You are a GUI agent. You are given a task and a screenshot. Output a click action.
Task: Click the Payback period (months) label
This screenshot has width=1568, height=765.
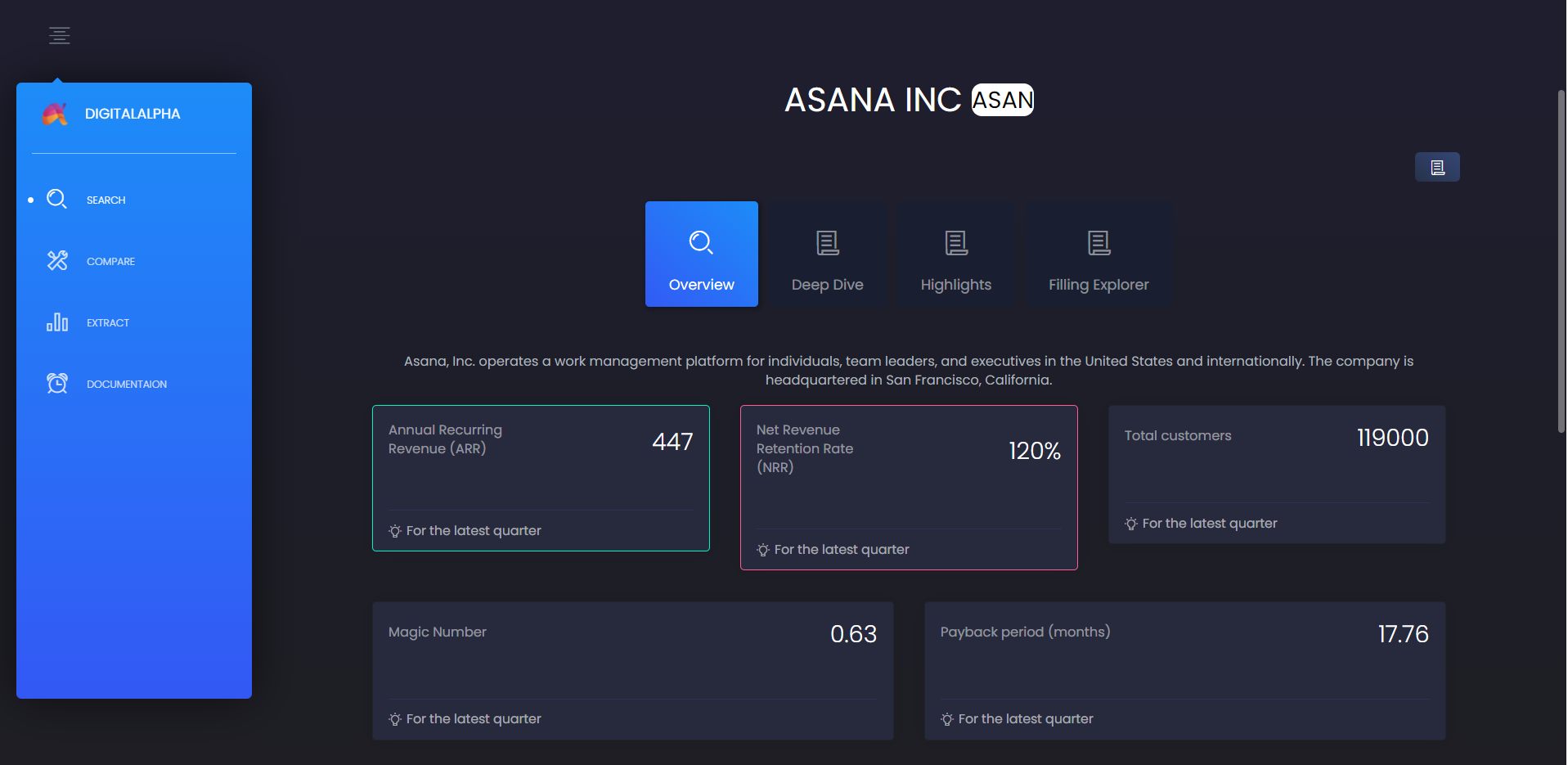1026,632
